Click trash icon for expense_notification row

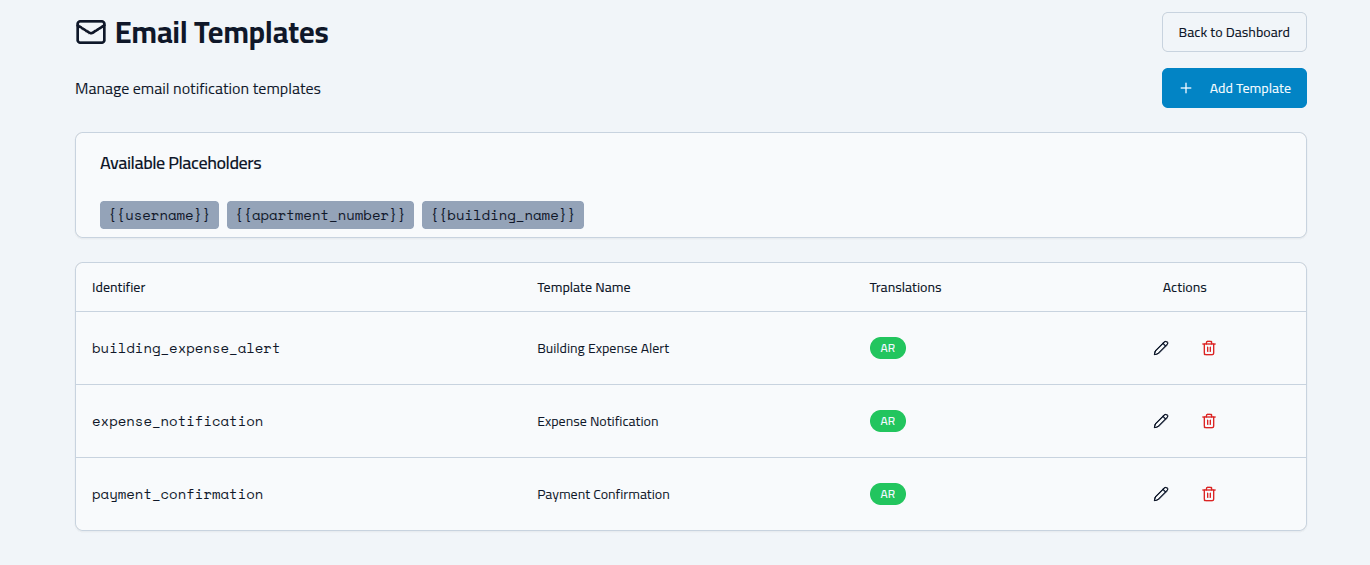click(x=1209, y=421)
